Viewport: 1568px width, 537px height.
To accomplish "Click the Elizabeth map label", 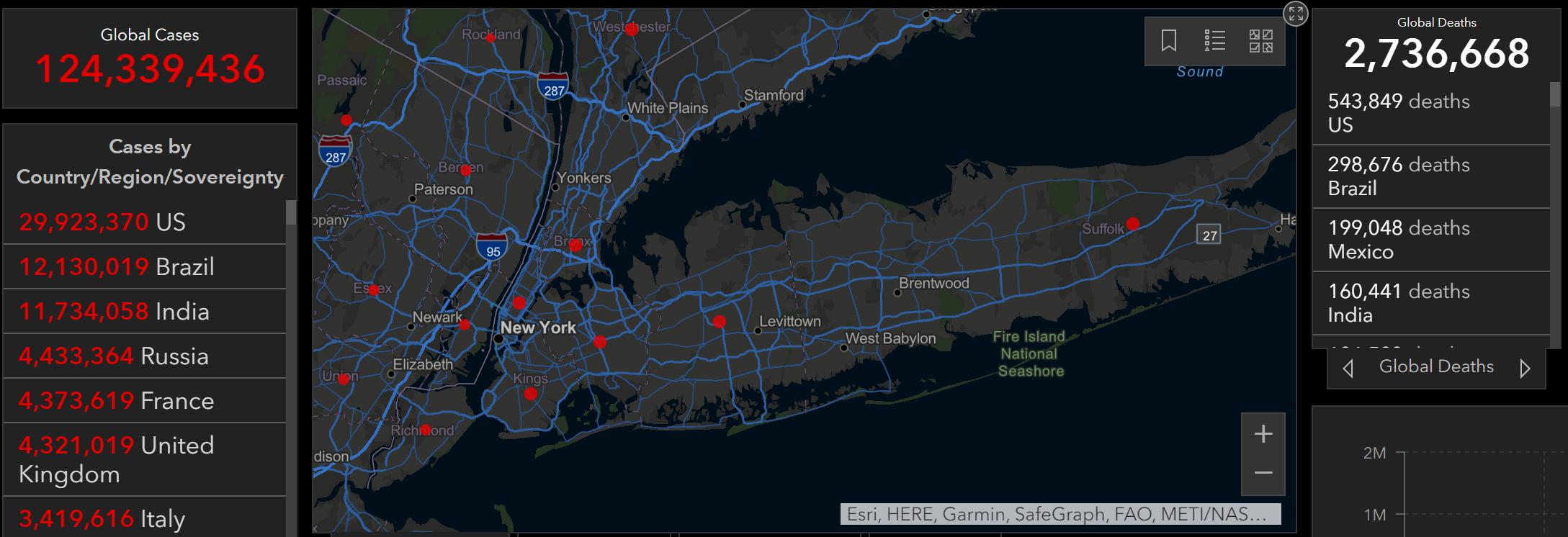I will tap(423, 364).
